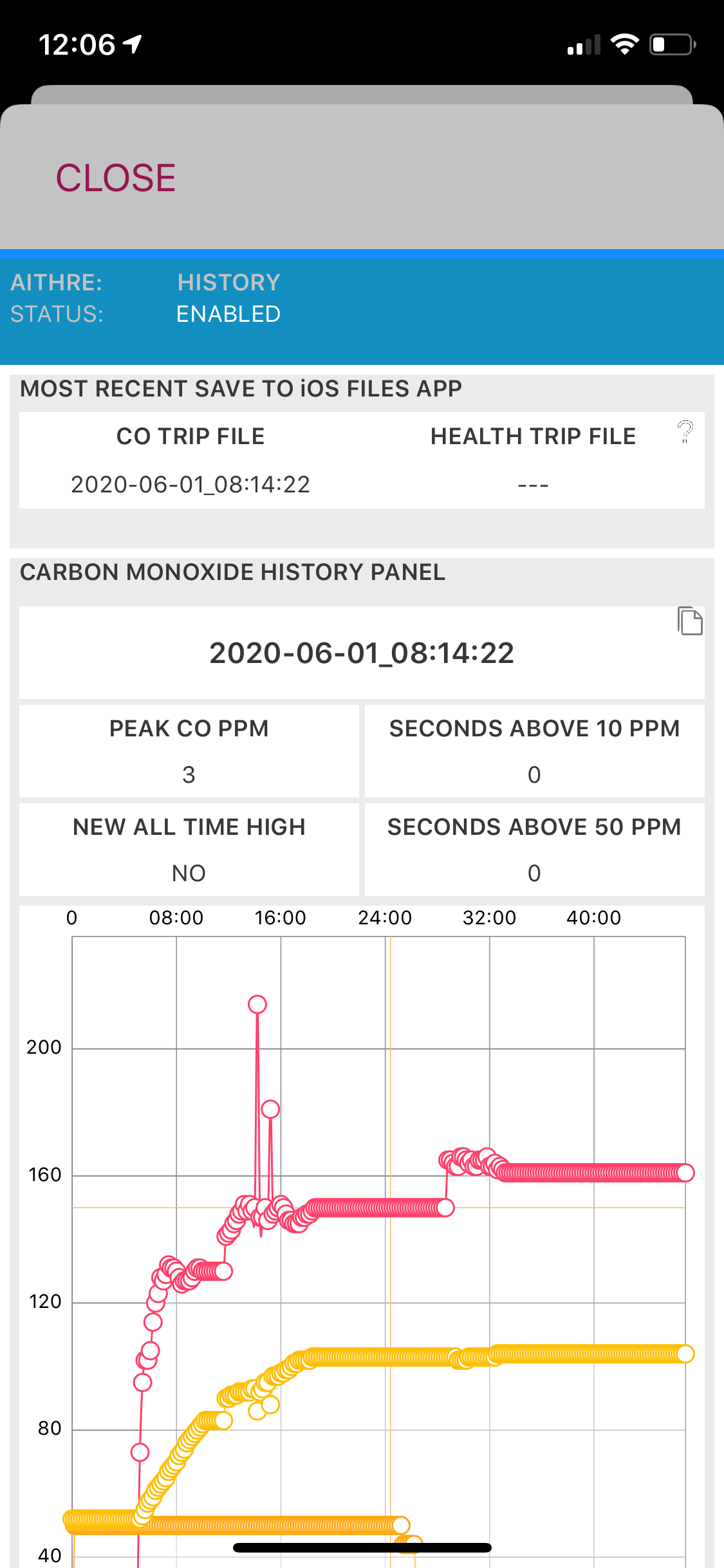
Task: Tap the CLOSE button
Action: pyautogui.click(x=116, y=178)
